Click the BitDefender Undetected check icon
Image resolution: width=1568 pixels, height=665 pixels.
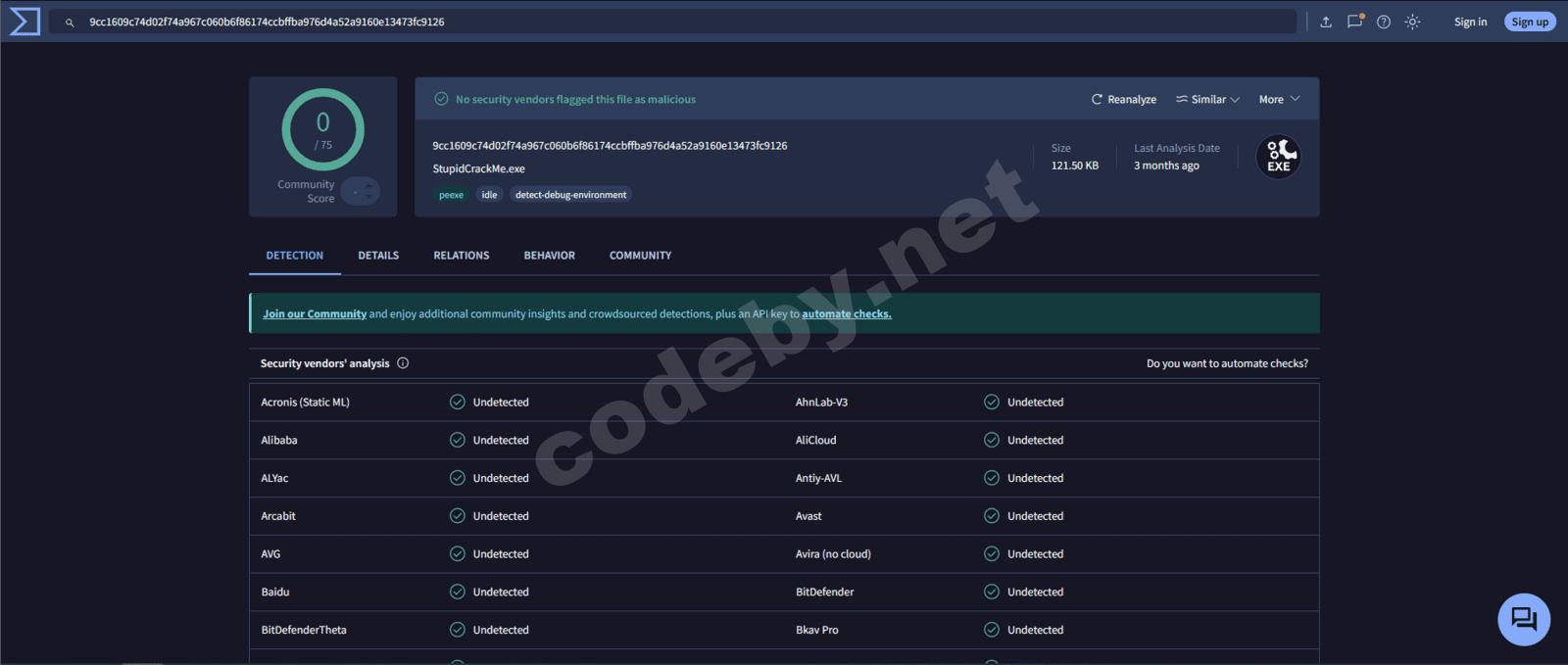992,593
